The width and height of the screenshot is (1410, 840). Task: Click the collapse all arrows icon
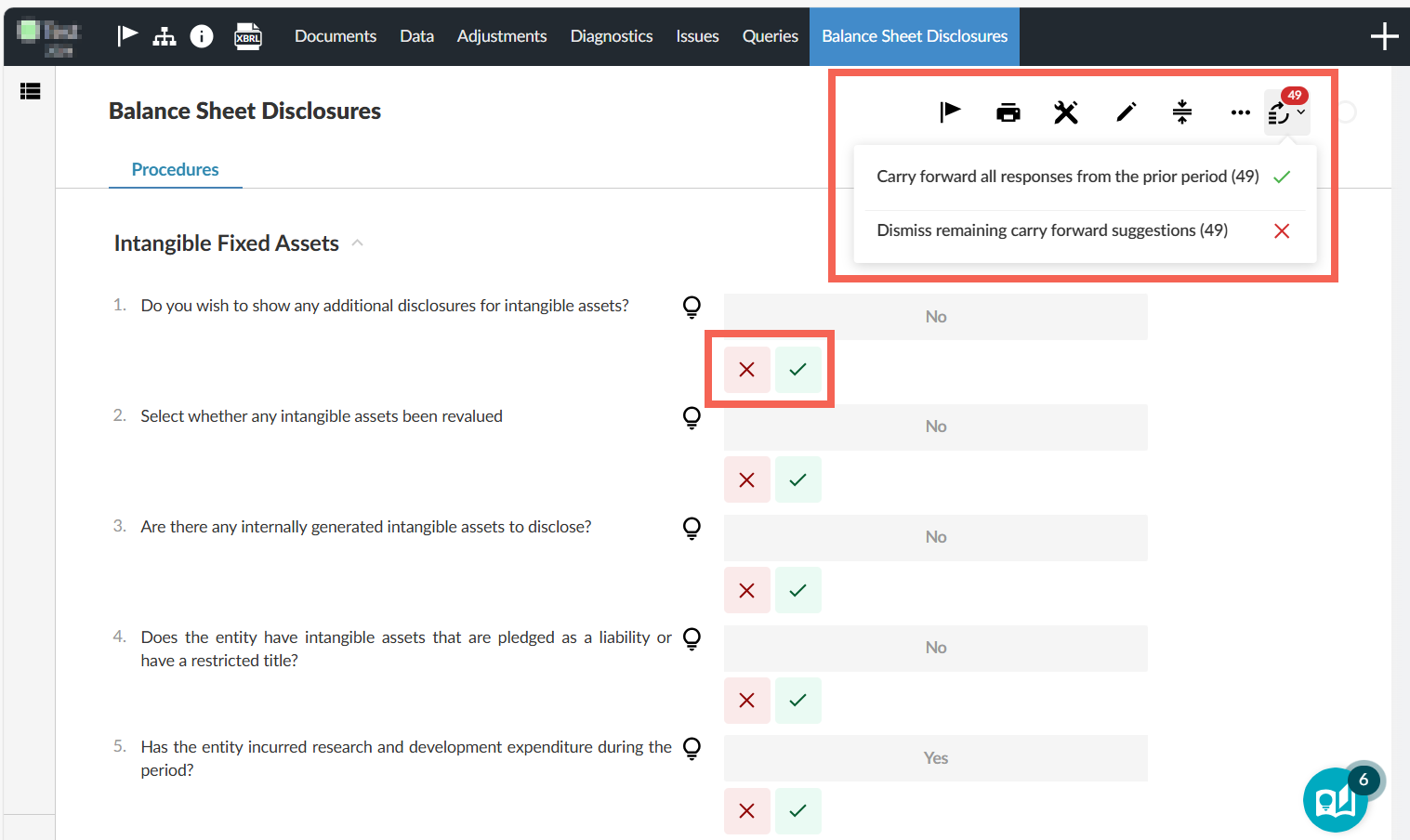(x=1182, y=112)
